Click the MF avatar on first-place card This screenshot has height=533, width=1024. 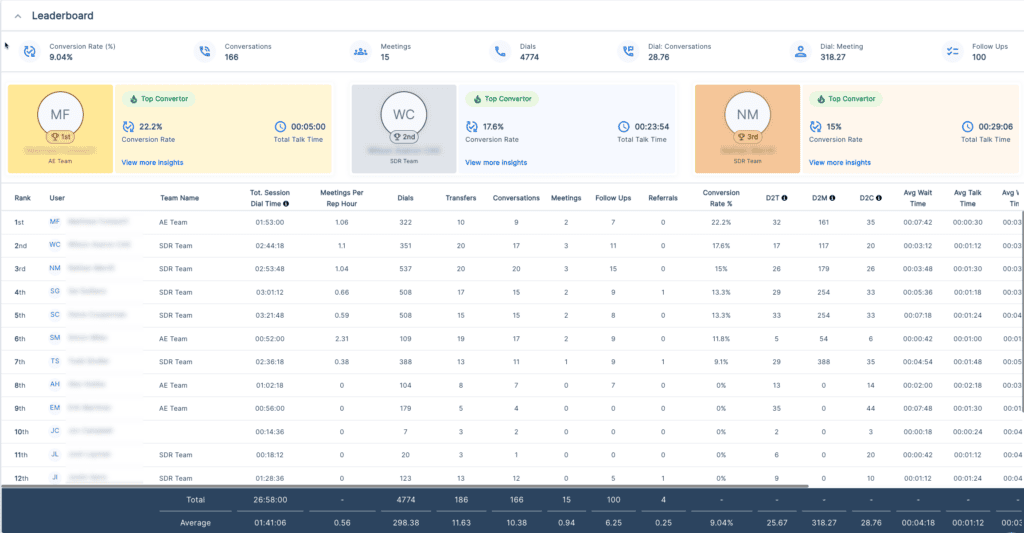pyautogui.click(x=60, y=114)
